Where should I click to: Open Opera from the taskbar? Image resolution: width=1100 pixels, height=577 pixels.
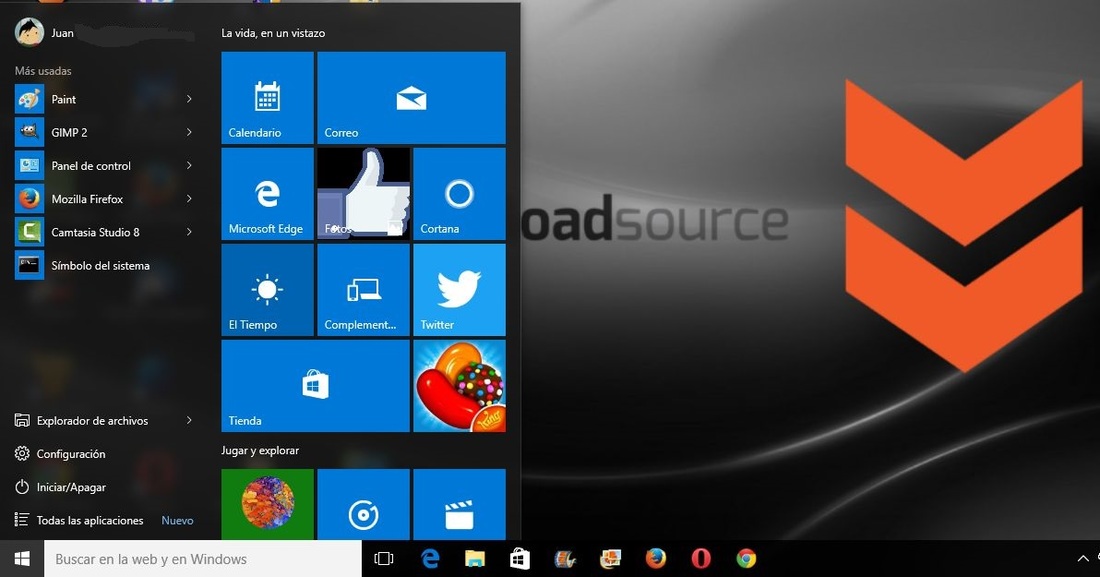pyautogui.click(x=701, y=559)
